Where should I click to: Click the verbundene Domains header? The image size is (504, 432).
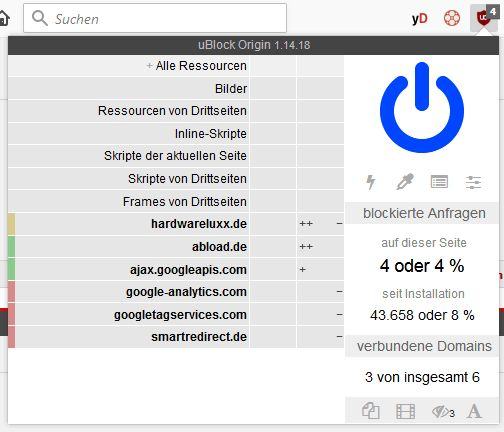422,346
